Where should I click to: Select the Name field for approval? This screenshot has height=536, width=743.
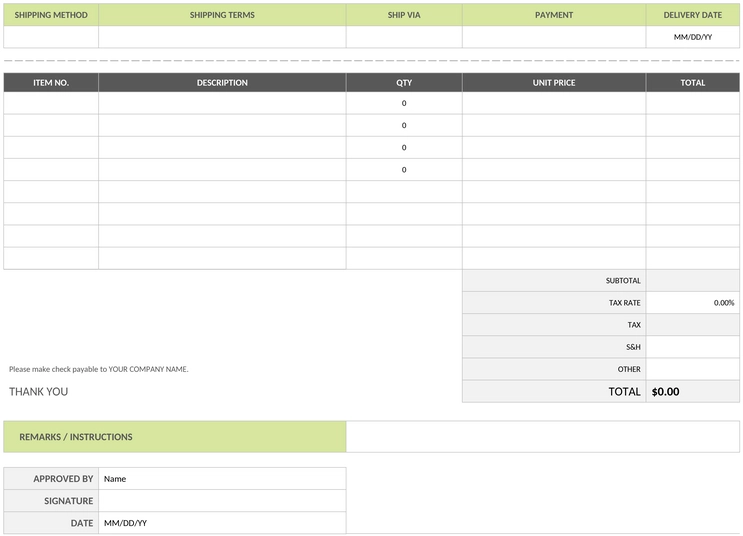tap(222, 479)
